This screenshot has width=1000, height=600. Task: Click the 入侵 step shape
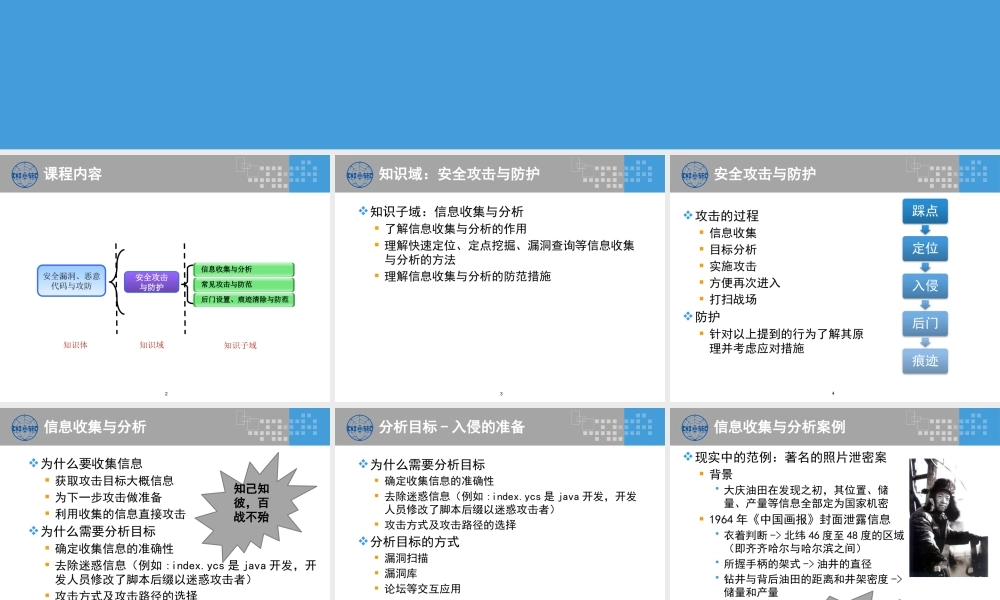click(925, 286)
